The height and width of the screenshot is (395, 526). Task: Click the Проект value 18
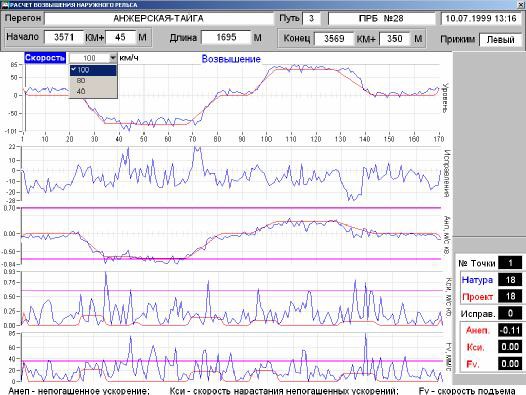point(510,296)
